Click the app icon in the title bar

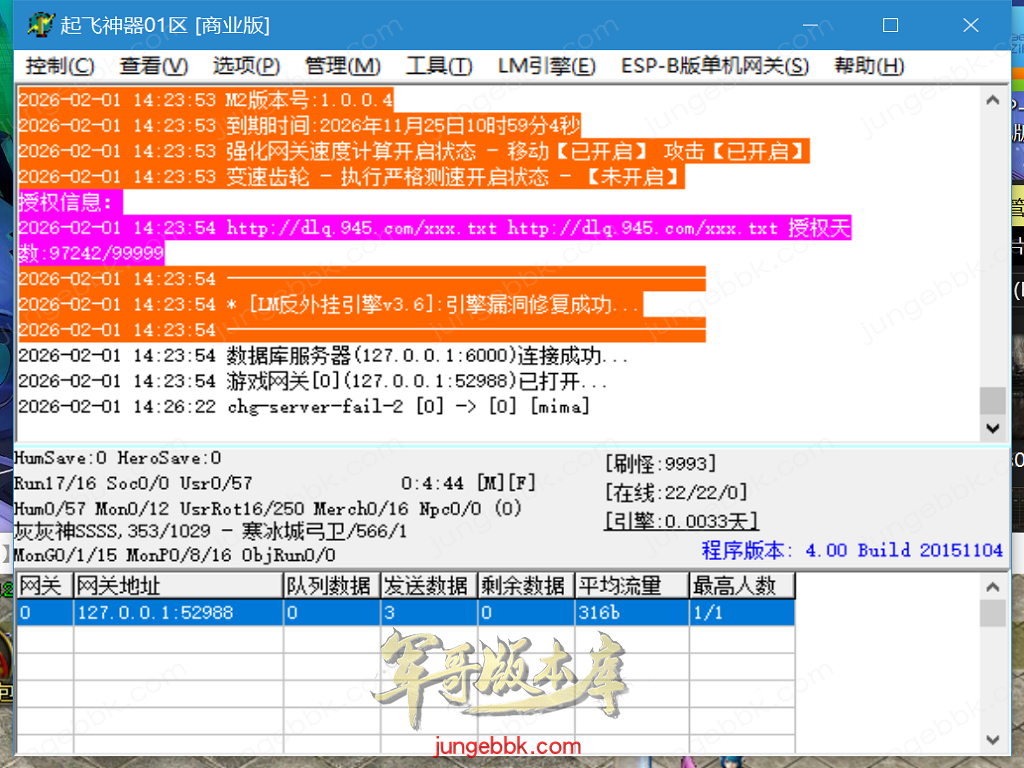click(40, 25)
